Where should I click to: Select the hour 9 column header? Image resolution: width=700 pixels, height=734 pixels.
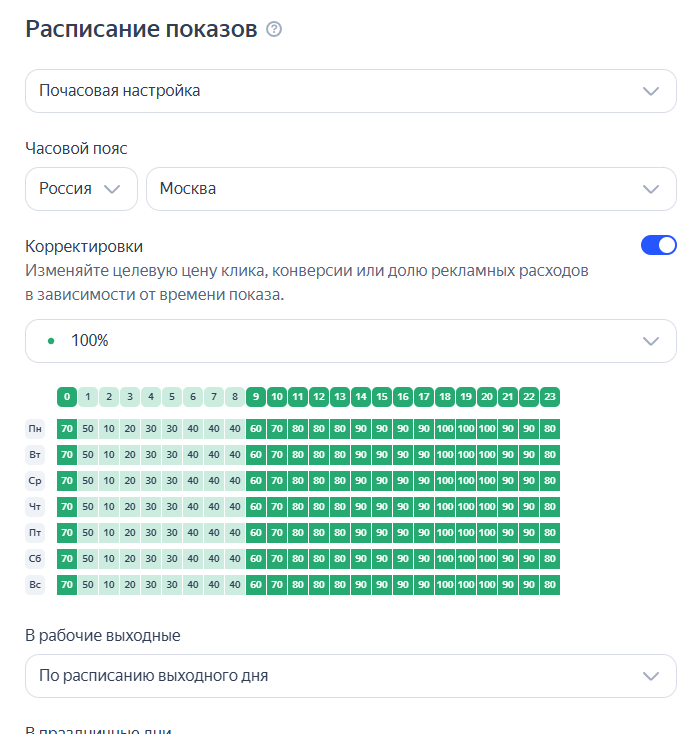click(256, 397)
